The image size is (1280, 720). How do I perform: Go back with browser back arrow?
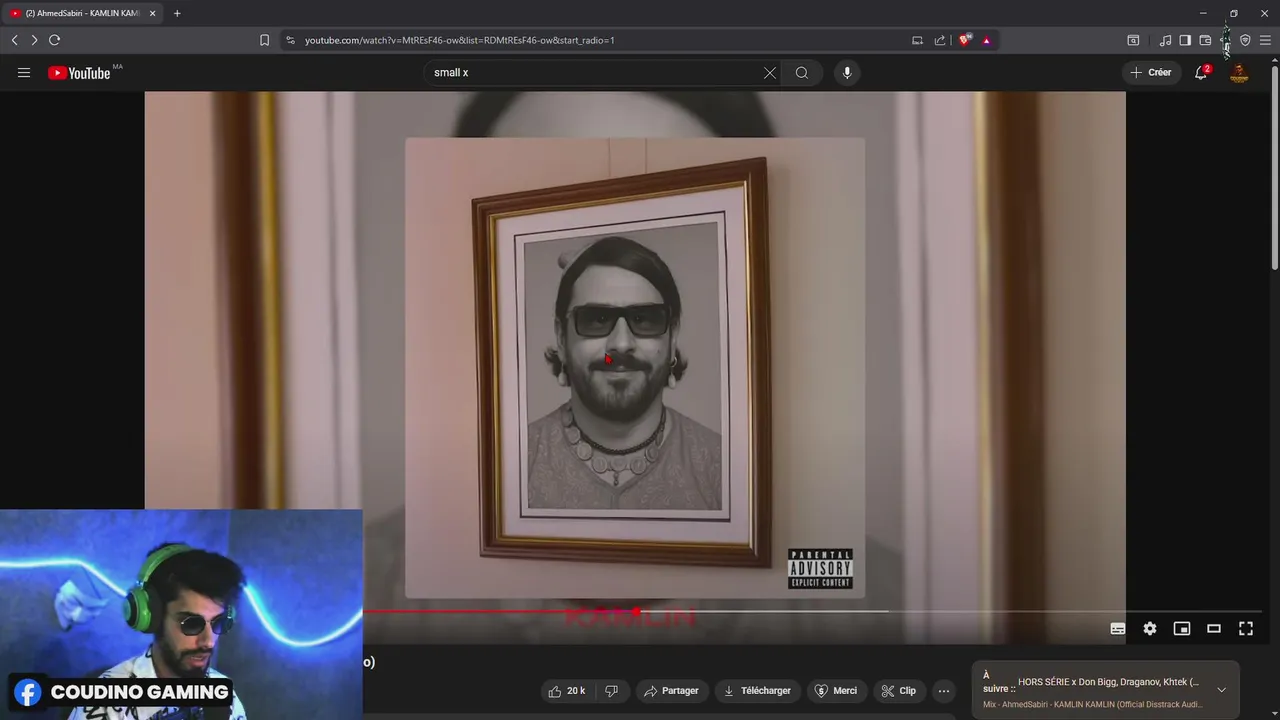coord(14,40)
